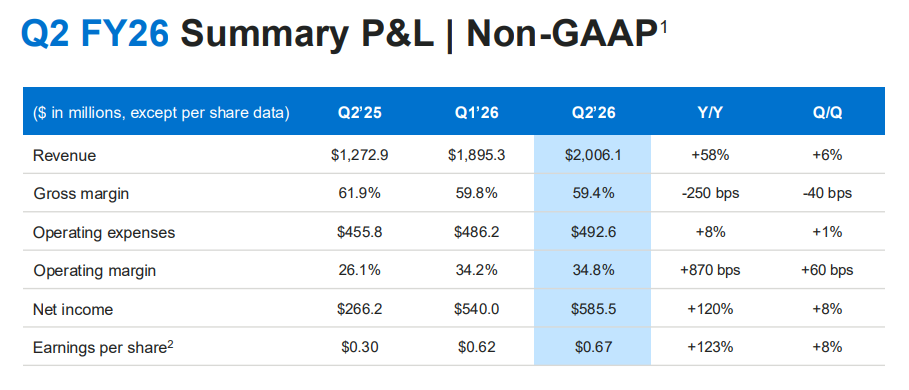The height and width of the screenshot is (390, 909).
Task: Click the Q2'26 net income $585.5 cell
Action: (x=592, y=309)
